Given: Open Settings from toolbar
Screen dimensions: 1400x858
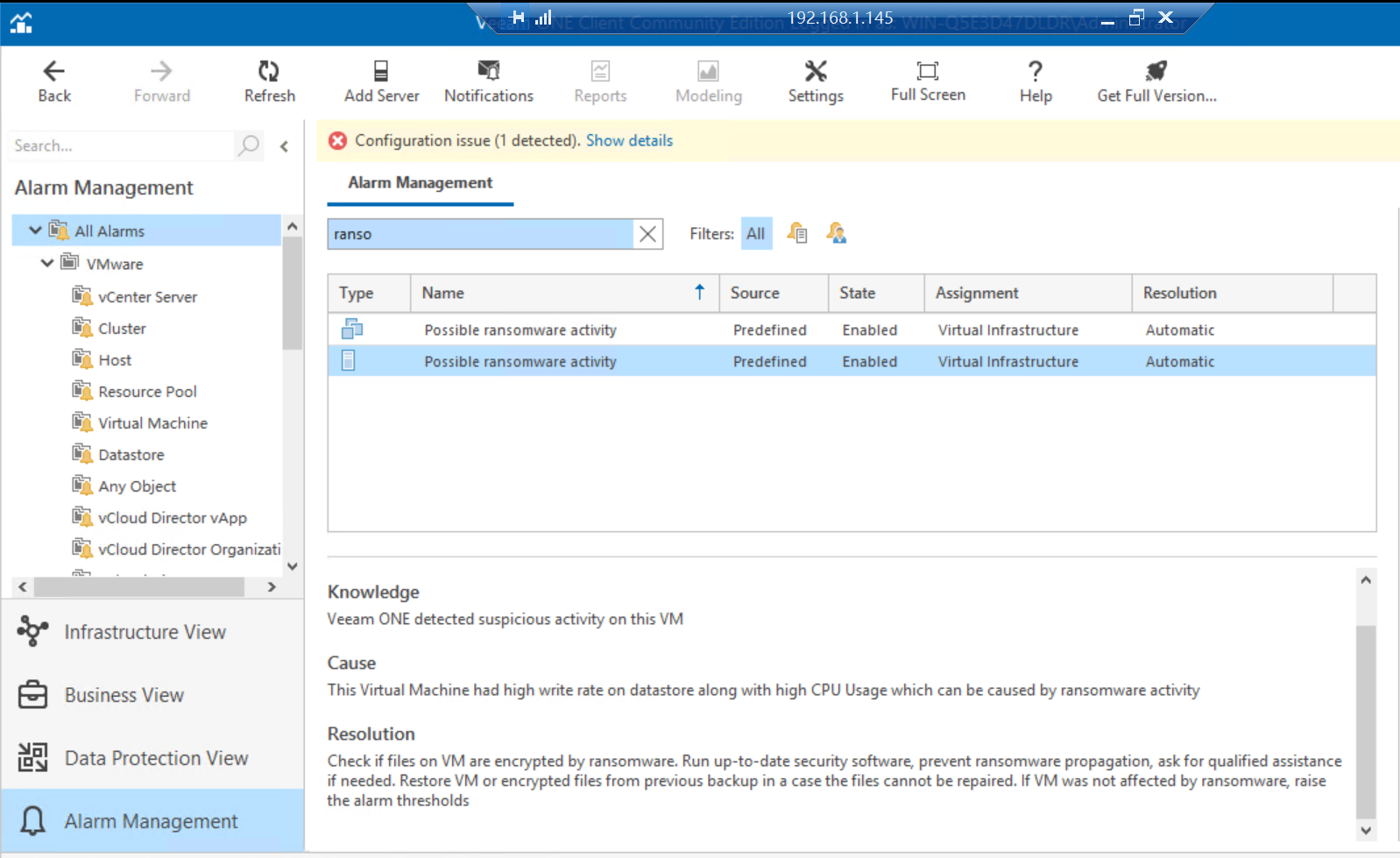Looking at the screenshot, I should pyautogui.click(x=815, y=82).
